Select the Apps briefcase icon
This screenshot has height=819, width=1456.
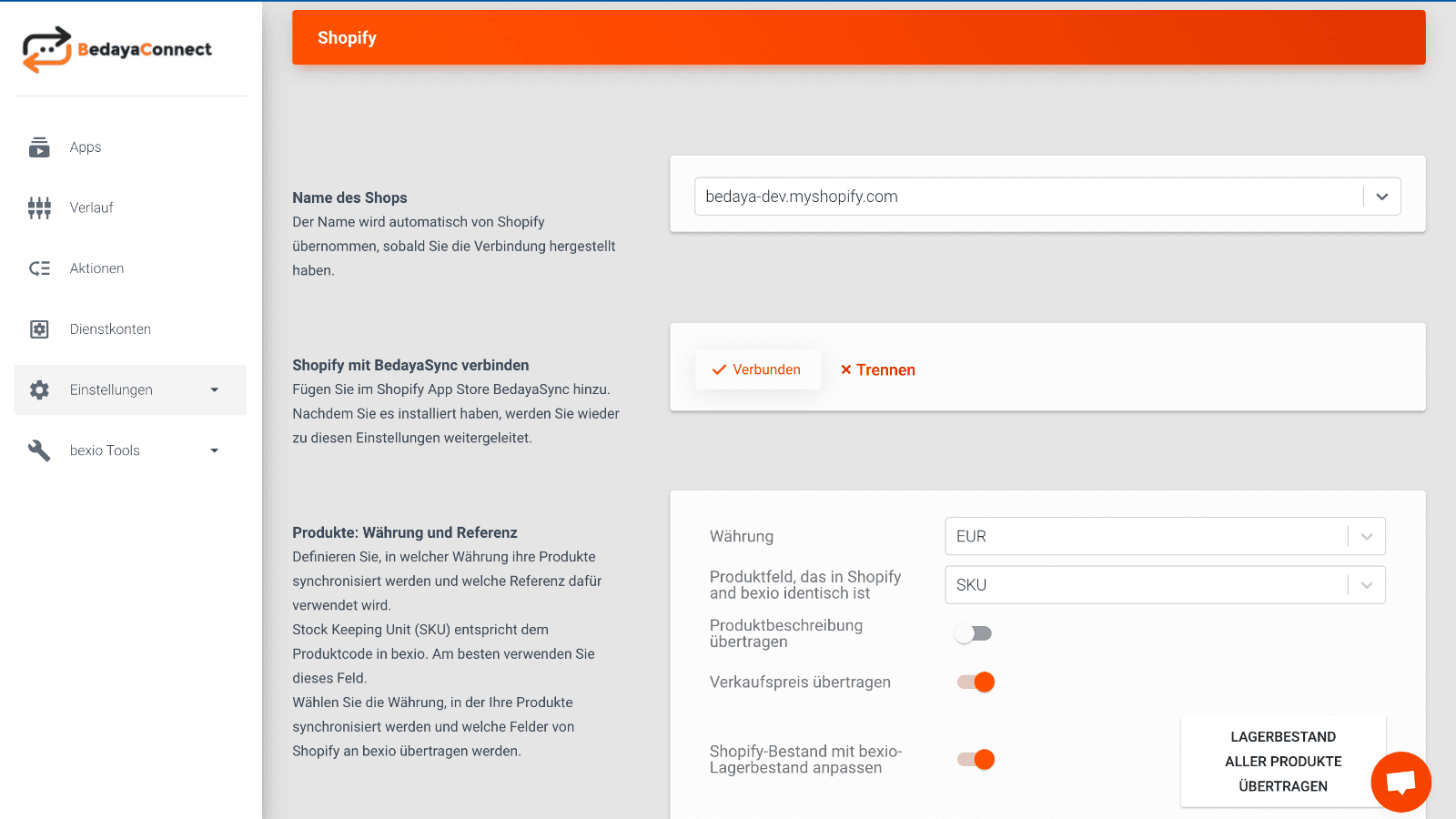coord(39,147)
